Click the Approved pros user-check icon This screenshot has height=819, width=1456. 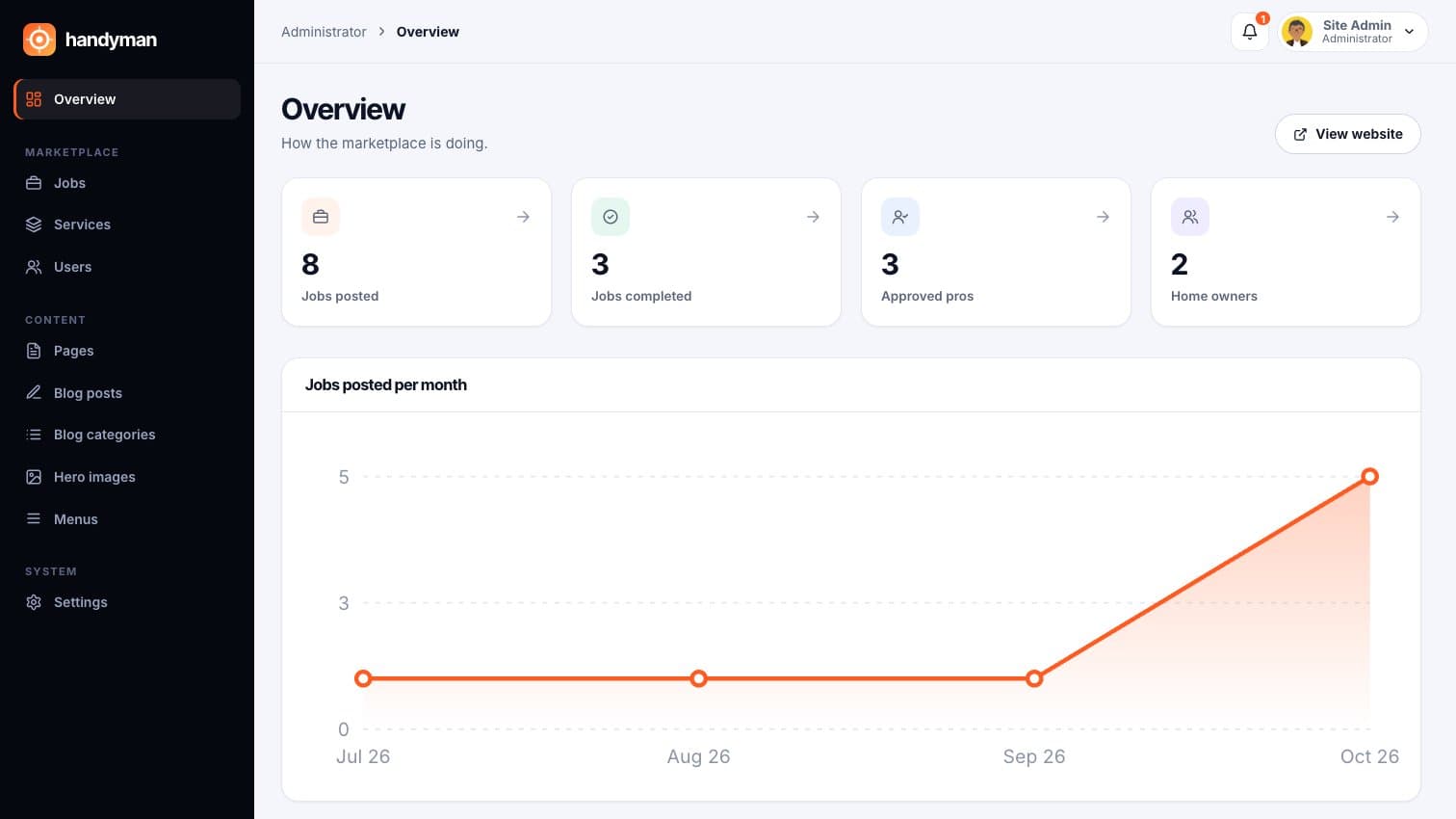tap(900, 217)
